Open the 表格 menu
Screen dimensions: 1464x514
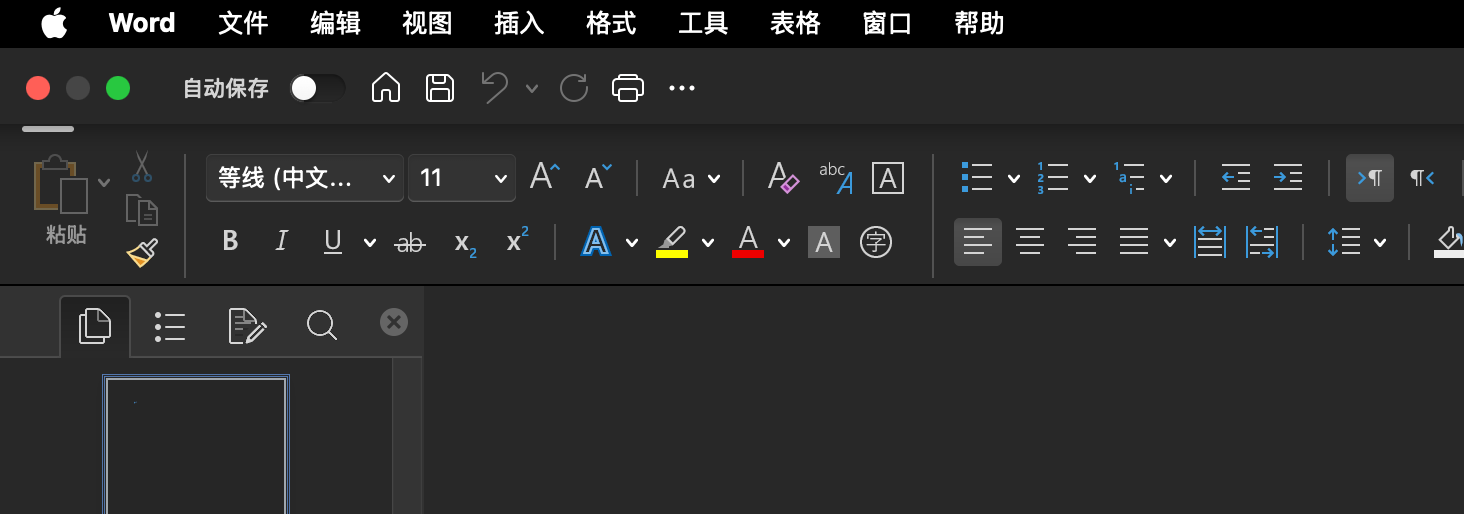coord(795,23)
